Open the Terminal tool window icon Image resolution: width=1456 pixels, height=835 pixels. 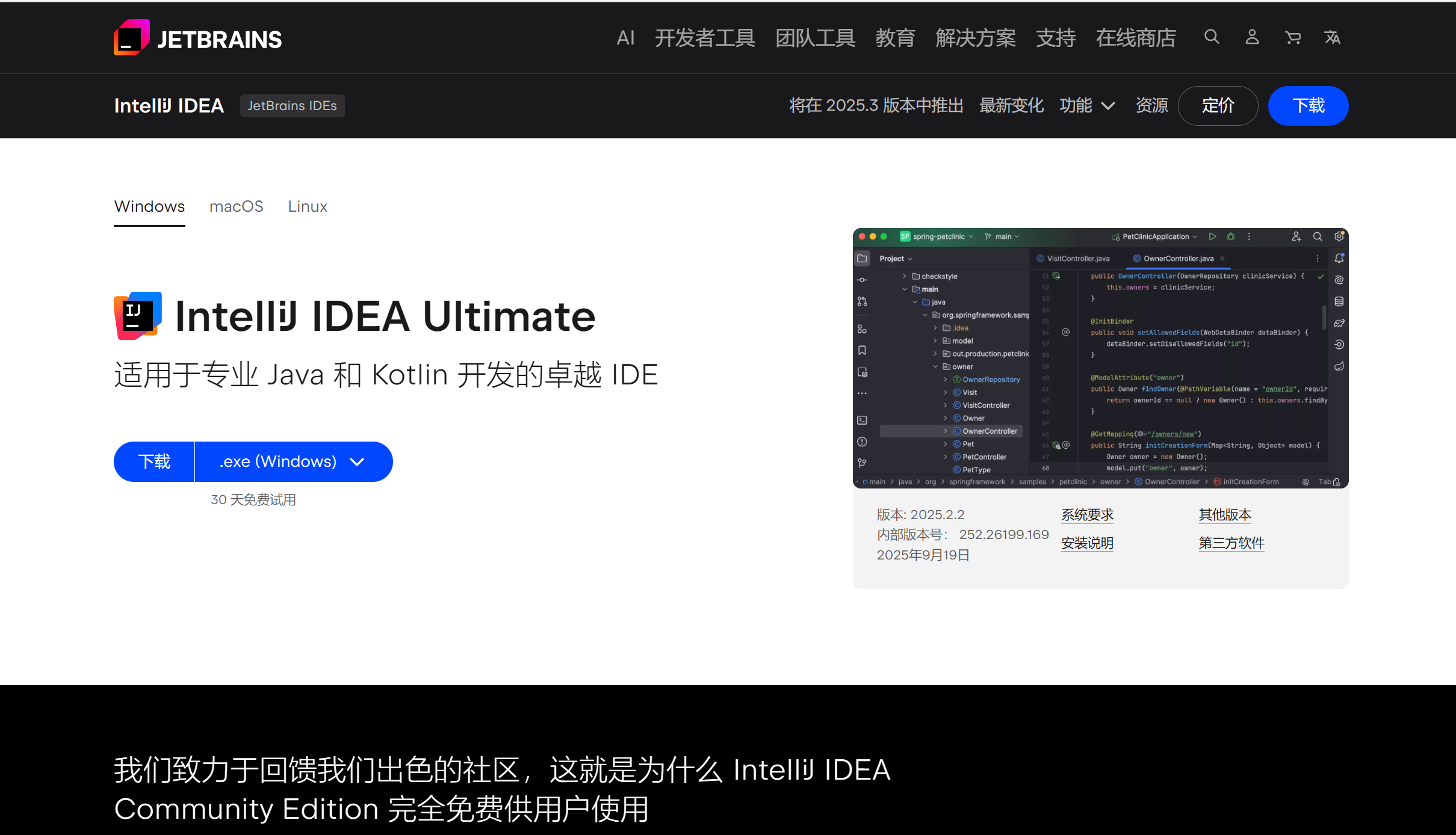pyautogui.click(x=862, y=421)
